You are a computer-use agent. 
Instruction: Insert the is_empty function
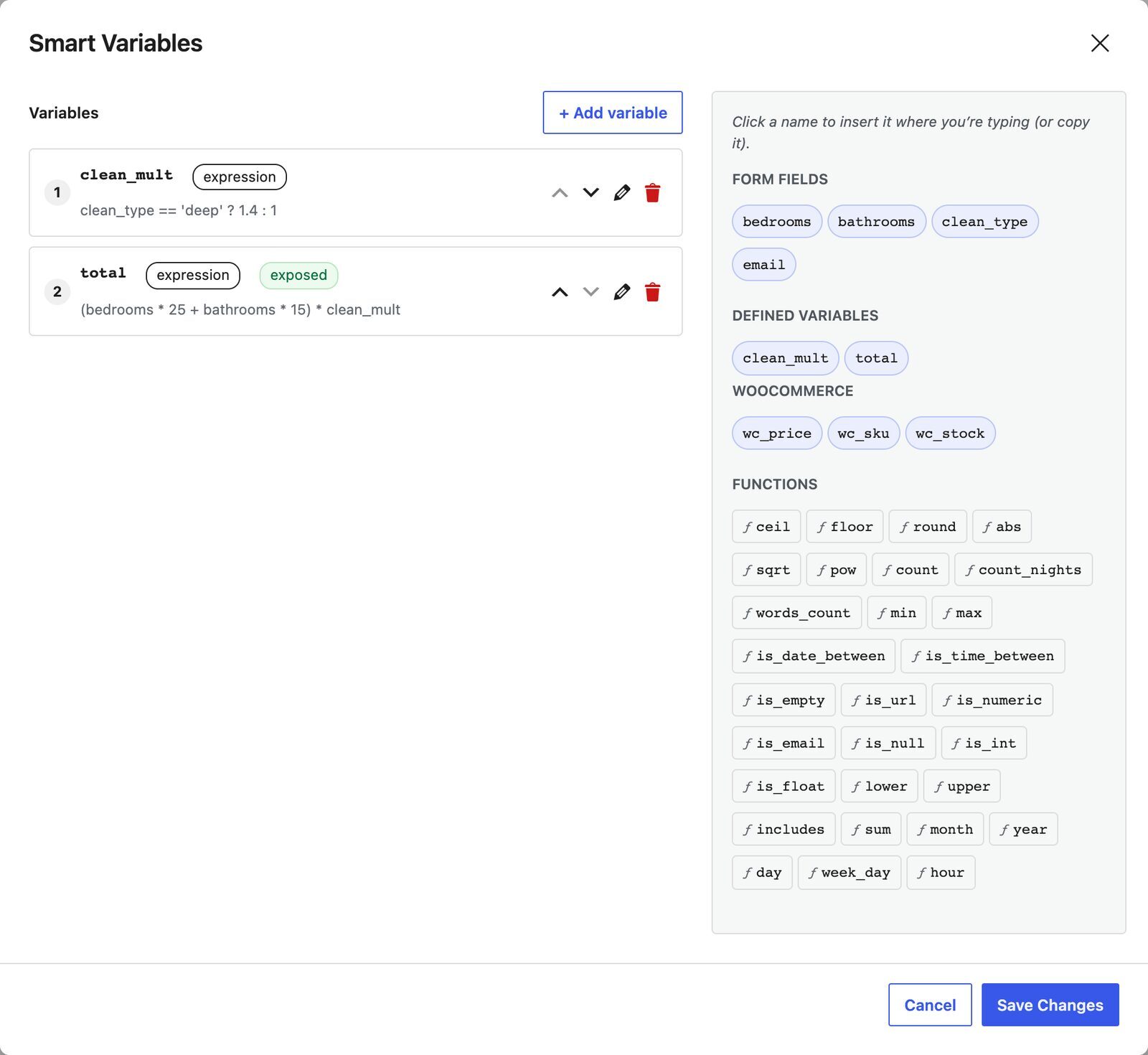784,700
